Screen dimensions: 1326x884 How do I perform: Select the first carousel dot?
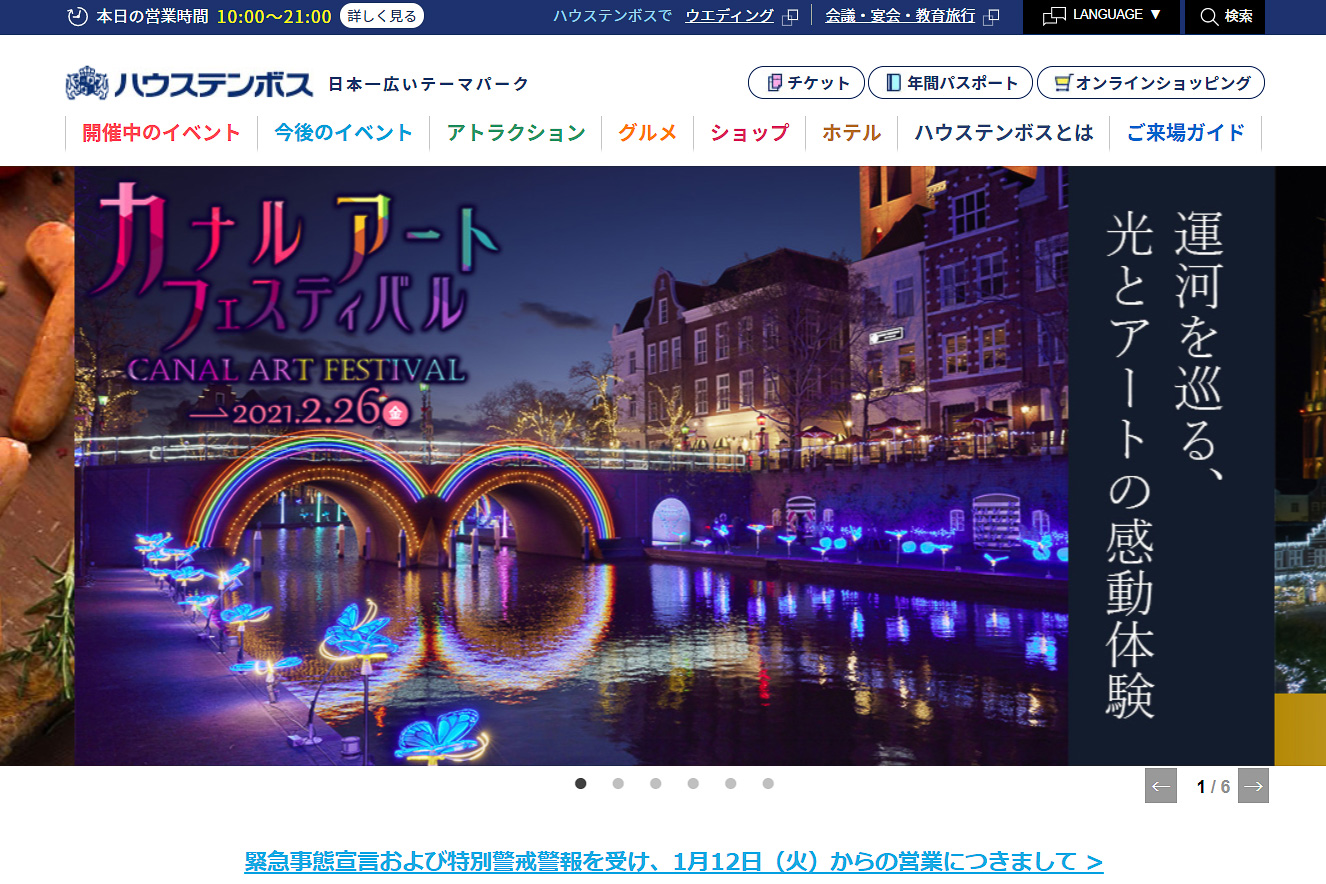[581, 784]
